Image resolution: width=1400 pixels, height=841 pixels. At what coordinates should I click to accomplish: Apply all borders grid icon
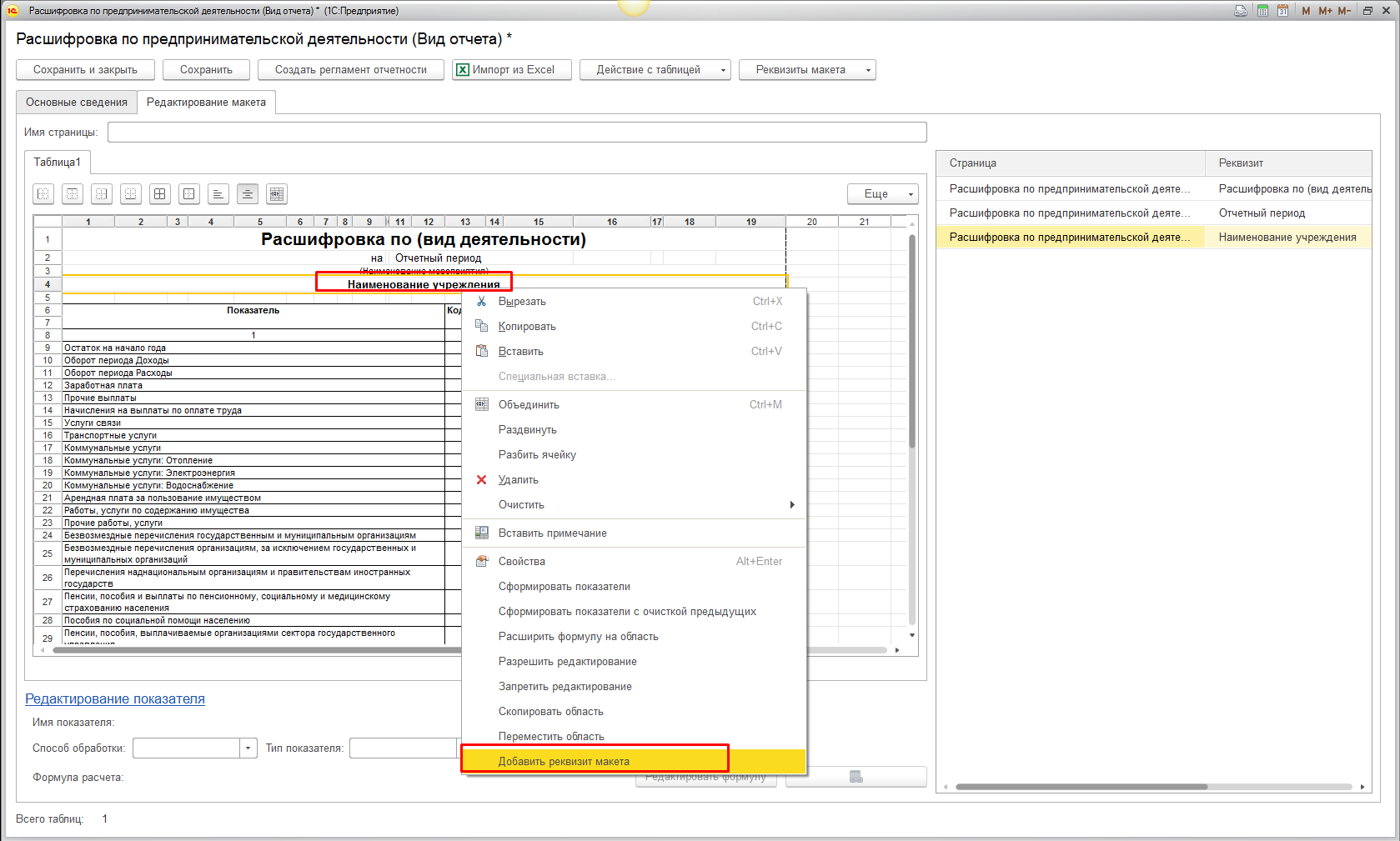(x=160, y=194)
